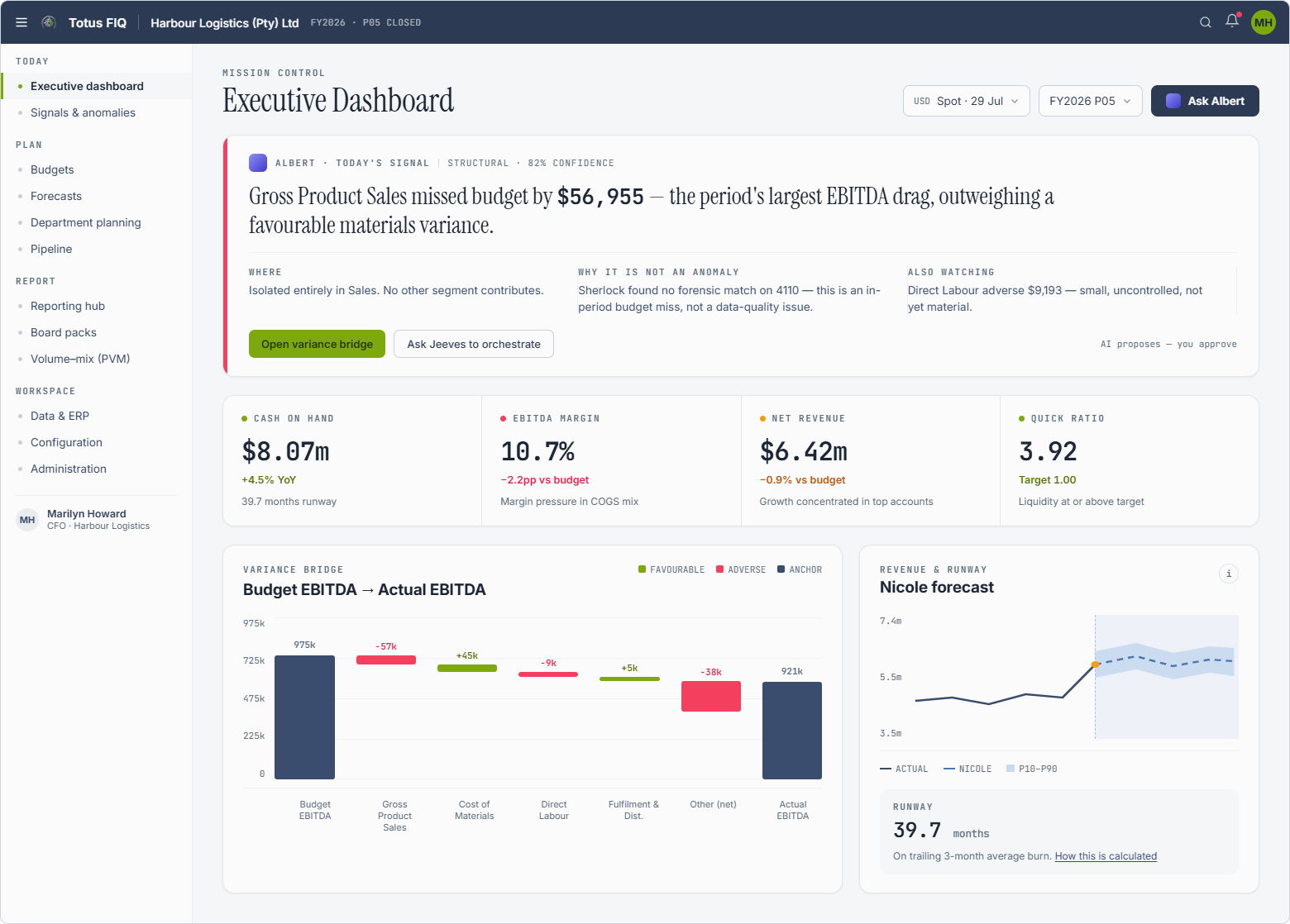The image size is (1290, 924).
Task: Click the P10–P90 legend swatch
Action: (1010, 769)
